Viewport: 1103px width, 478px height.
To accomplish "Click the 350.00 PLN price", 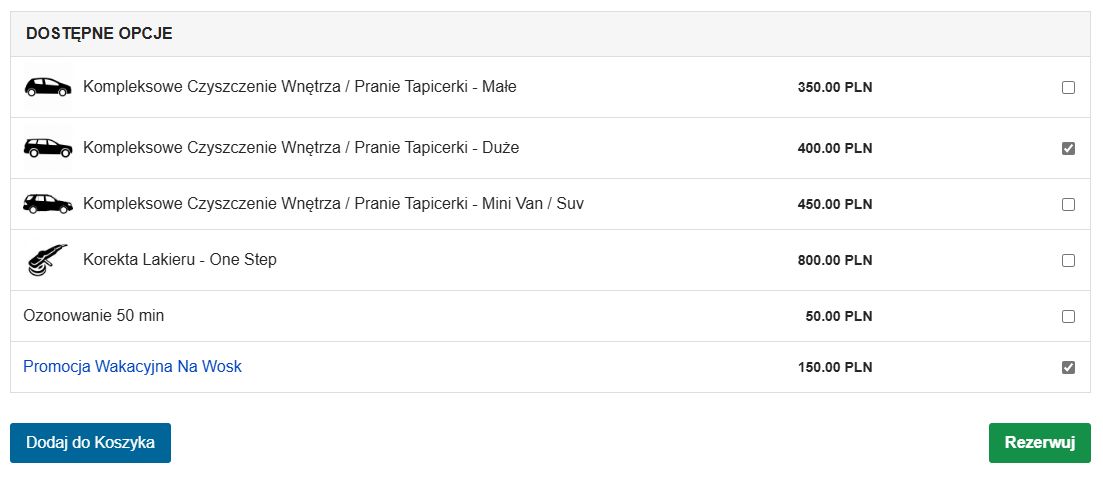I will (835, 87).
